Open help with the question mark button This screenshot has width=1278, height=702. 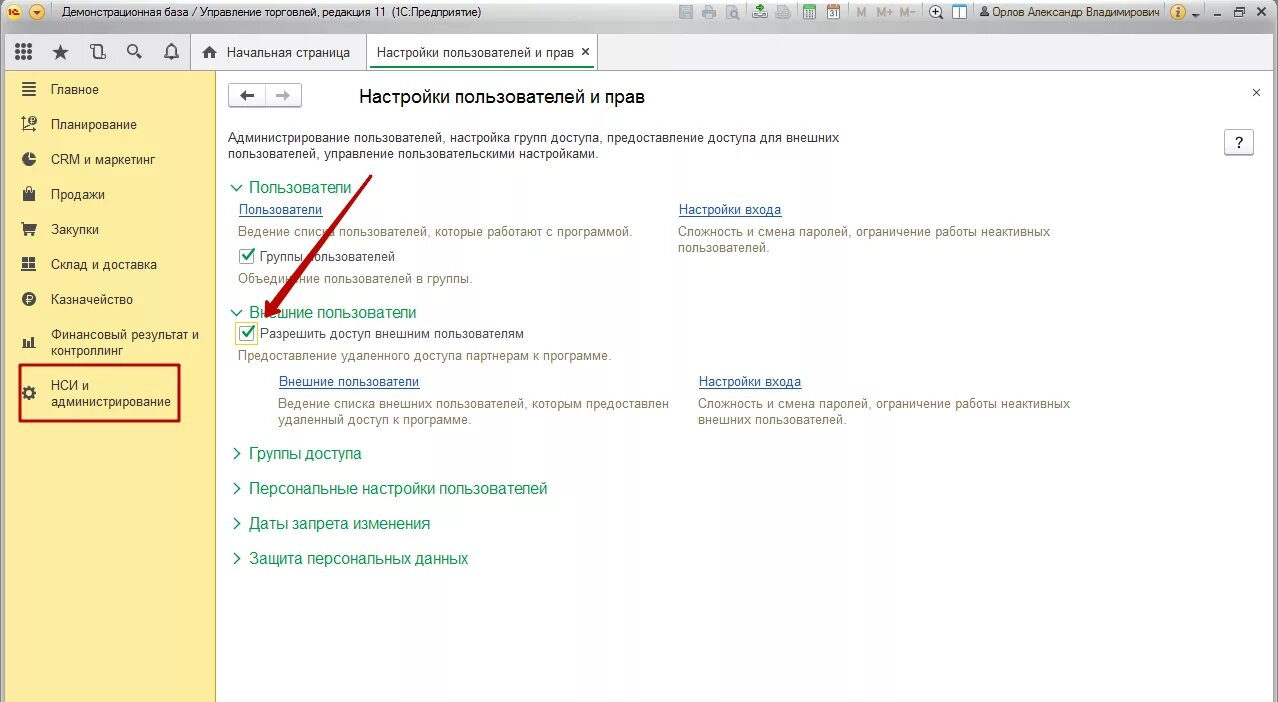1239,142
